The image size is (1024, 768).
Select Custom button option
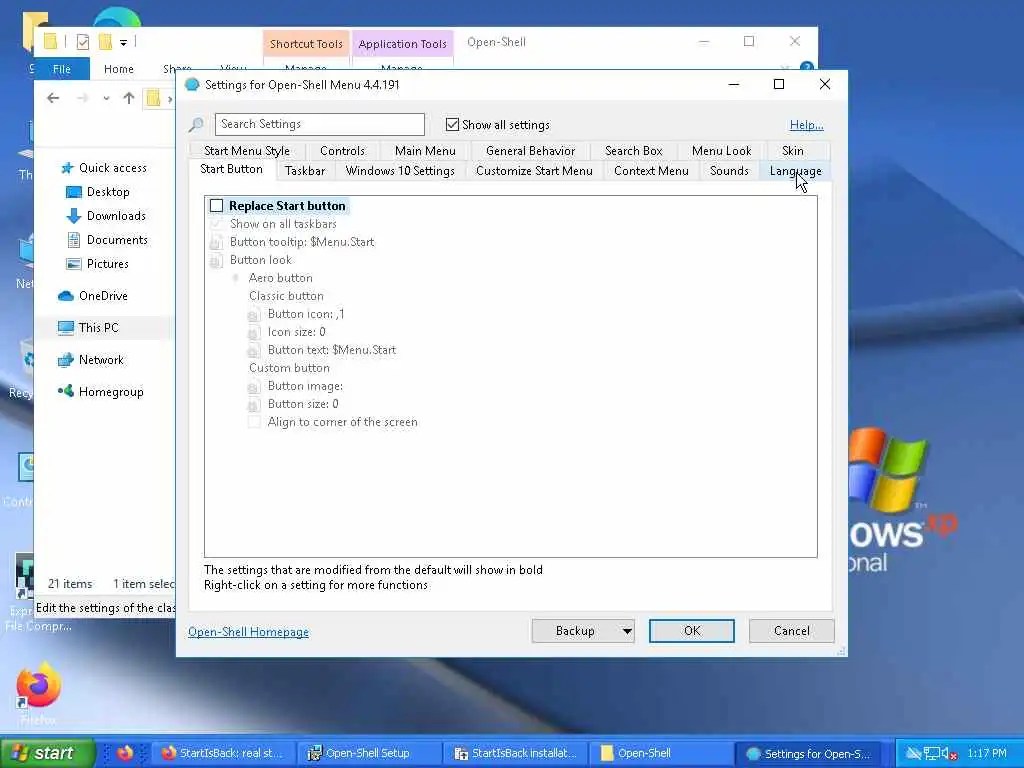click(289, 368)
